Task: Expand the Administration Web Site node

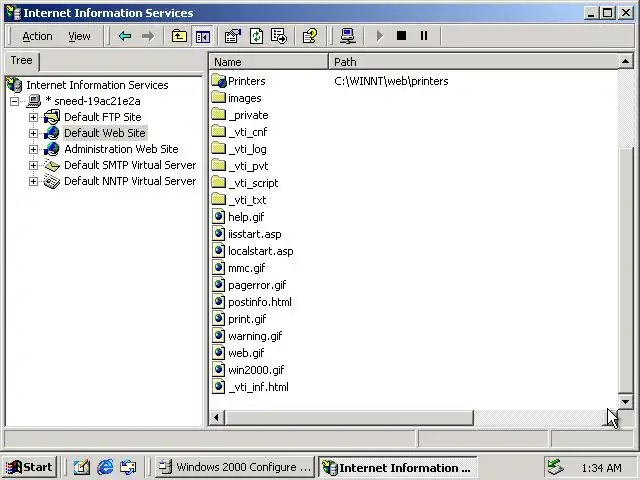Action: [x=33, y=149]
